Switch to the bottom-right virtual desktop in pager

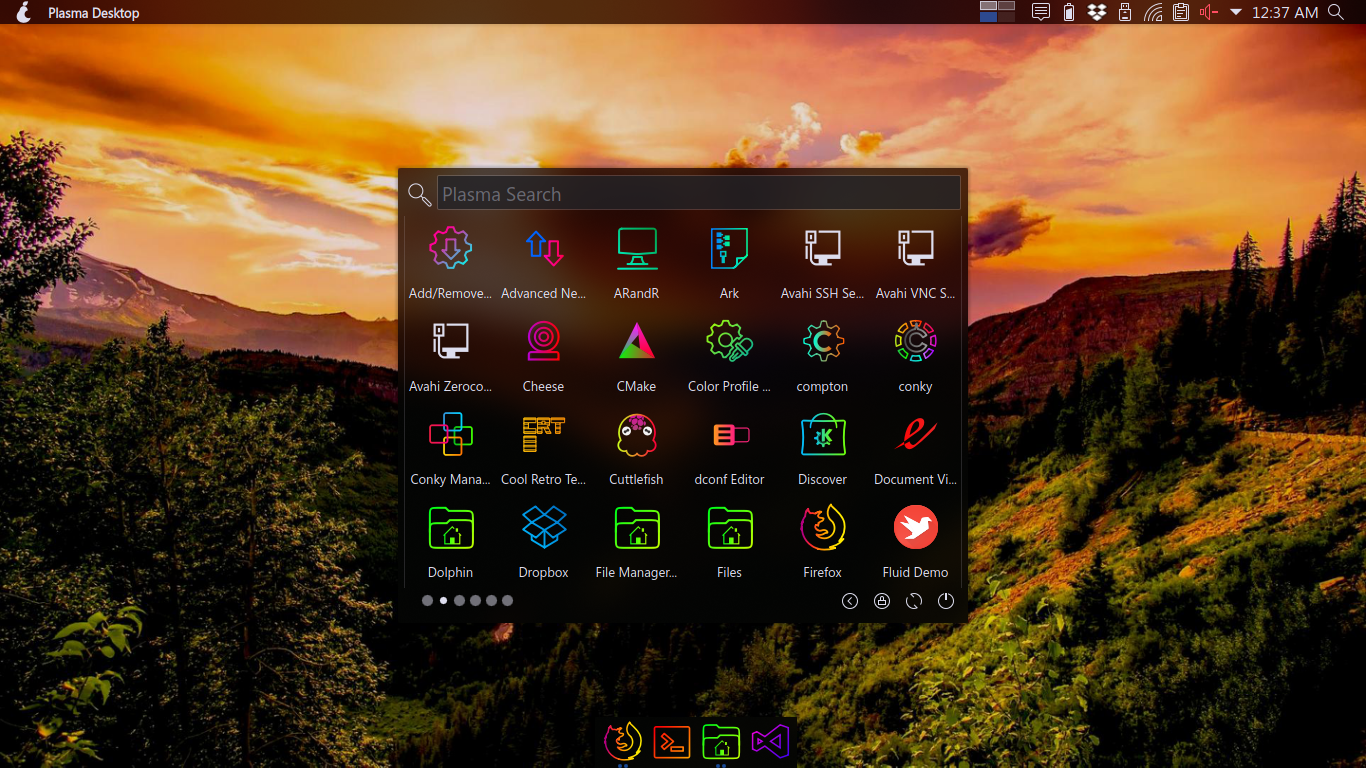tap(1006, 17)
